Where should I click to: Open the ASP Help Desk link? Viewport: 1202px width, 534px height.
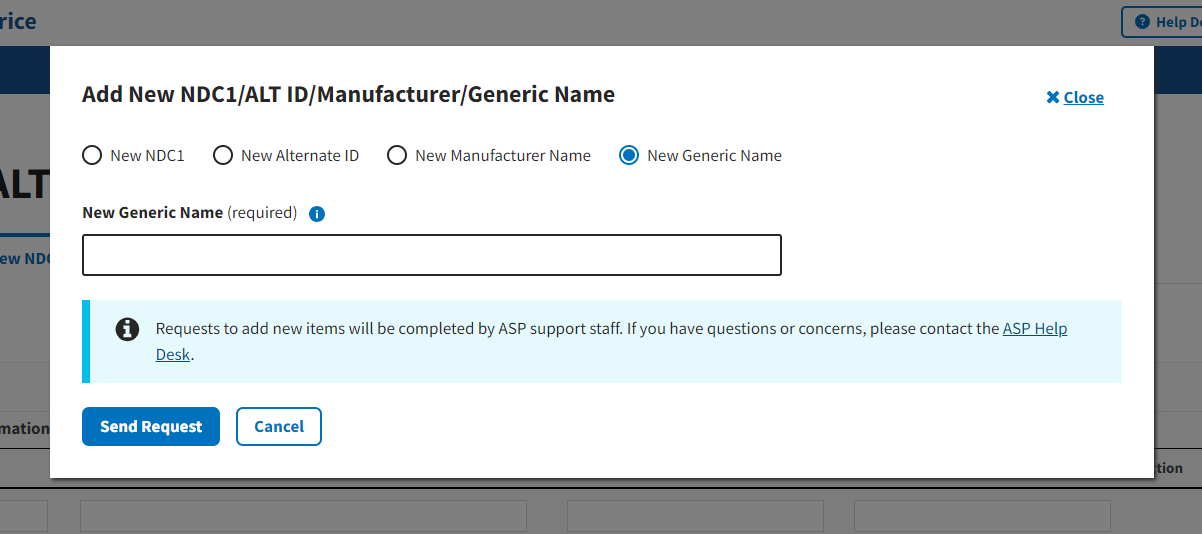pos(1034,329)
